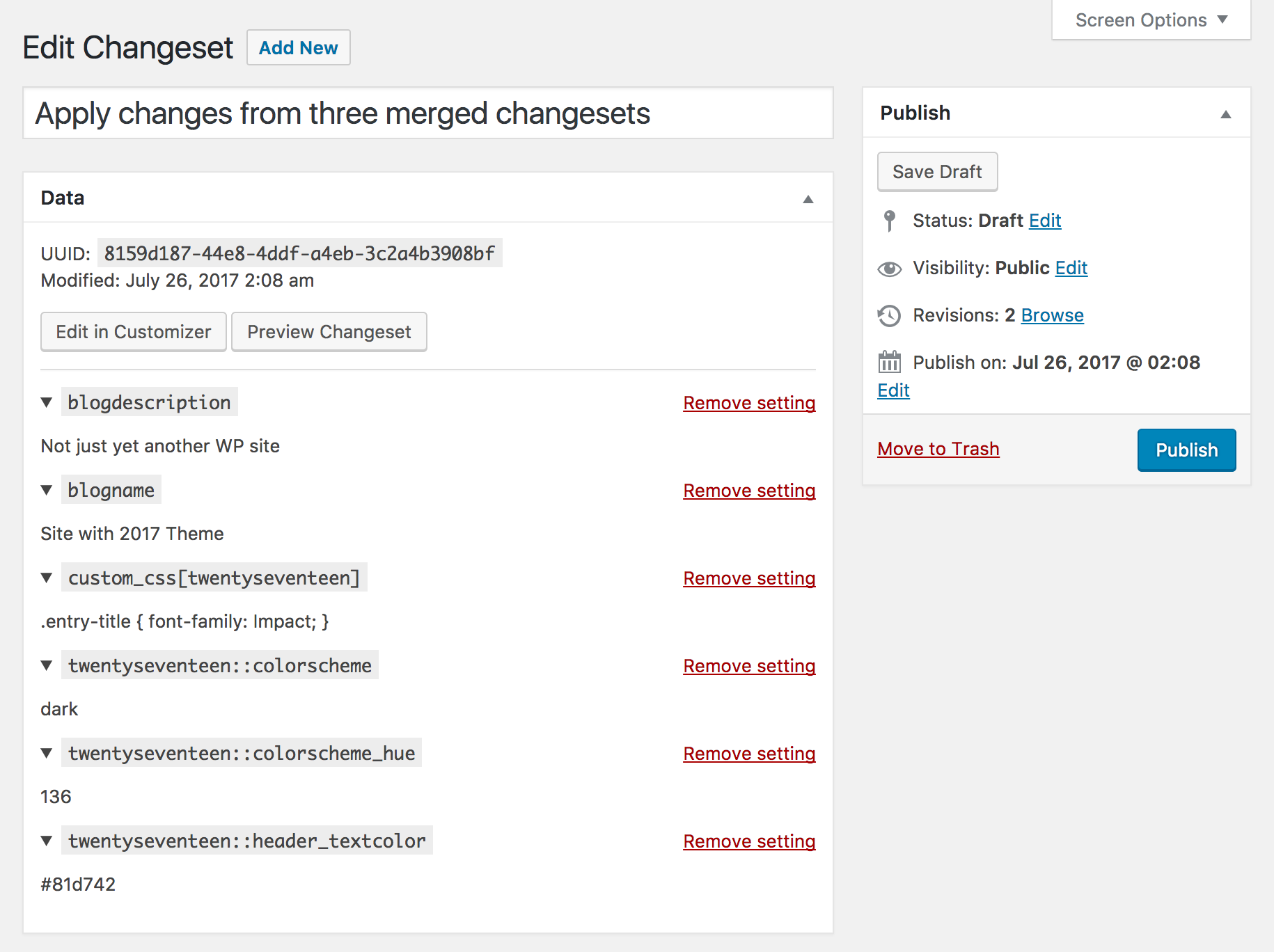The width and height of the screenshot is (1274, 952).
Task: Click the publish date calendar icon
Action: pyautogui.click(x=889, y=363)
